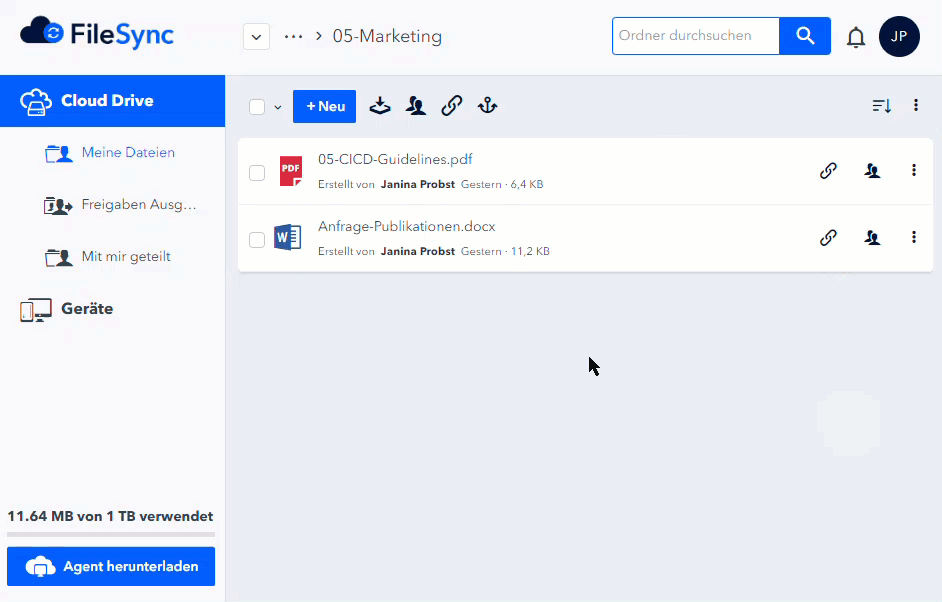Click 'Janina Probst' on the docx row
This screenshot has height=602, width=942.
pos(418,251)
